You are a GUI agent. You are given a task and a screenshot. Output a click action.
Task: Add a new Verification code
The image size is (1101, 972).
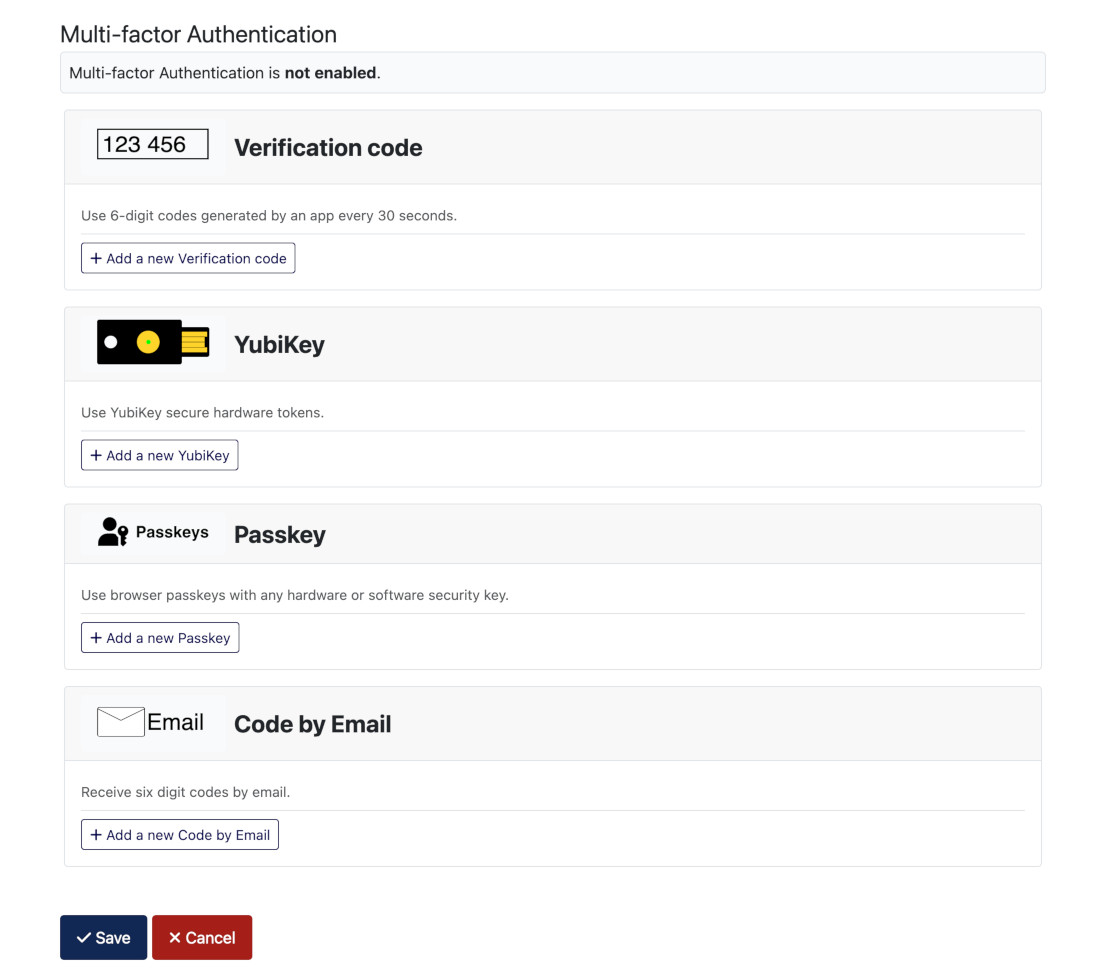point(188,258)
